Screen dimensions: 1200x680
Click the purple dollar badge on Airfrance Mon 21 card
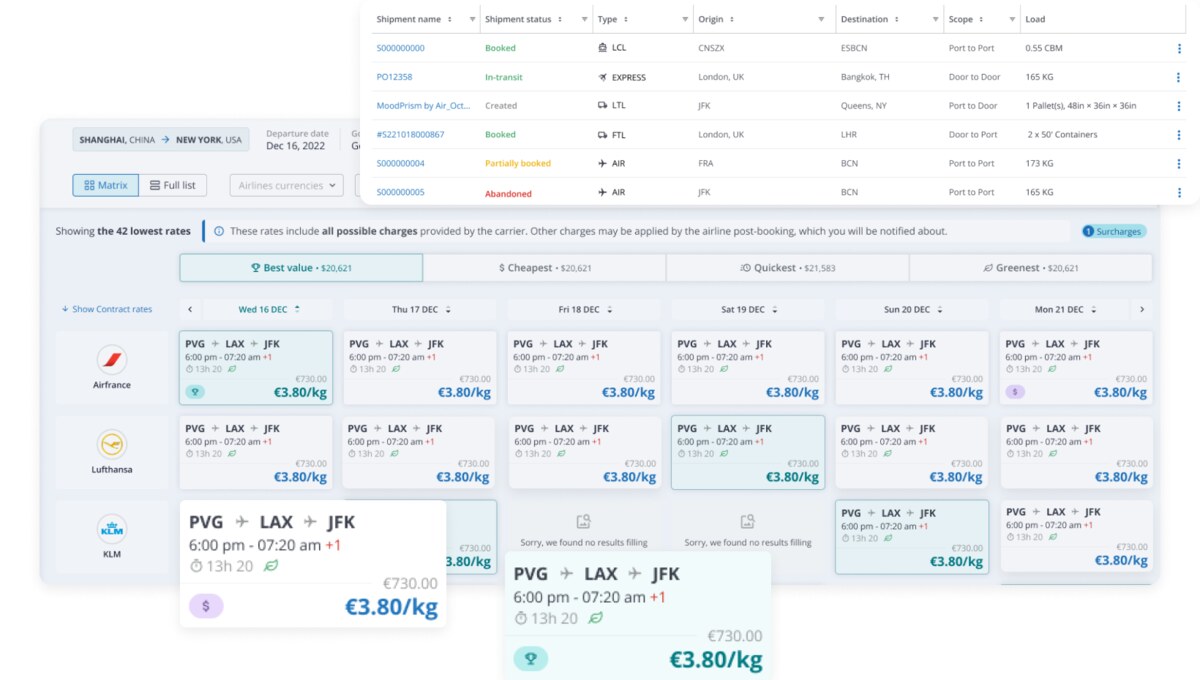point(1015,392)
